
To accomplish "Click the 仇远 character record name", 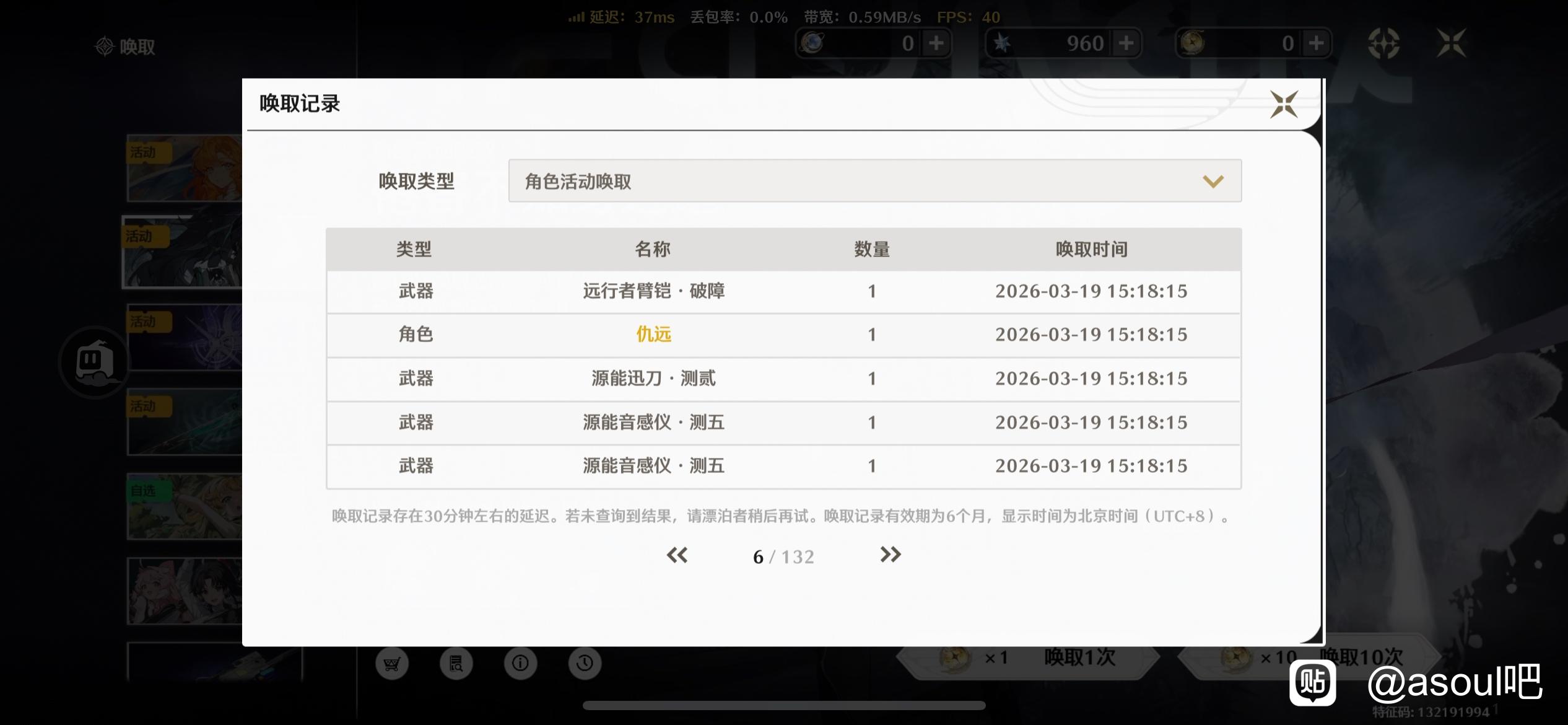I will [653, 335].
